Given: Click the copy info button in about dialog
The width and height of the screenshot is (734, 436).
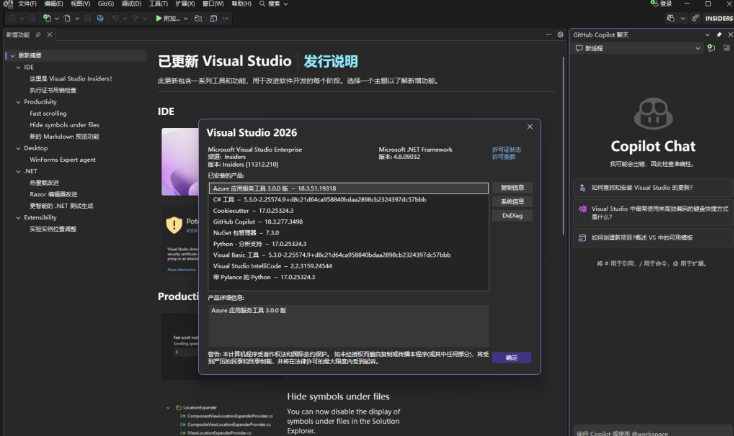Looking at the screenshot, I should point(512,188).
